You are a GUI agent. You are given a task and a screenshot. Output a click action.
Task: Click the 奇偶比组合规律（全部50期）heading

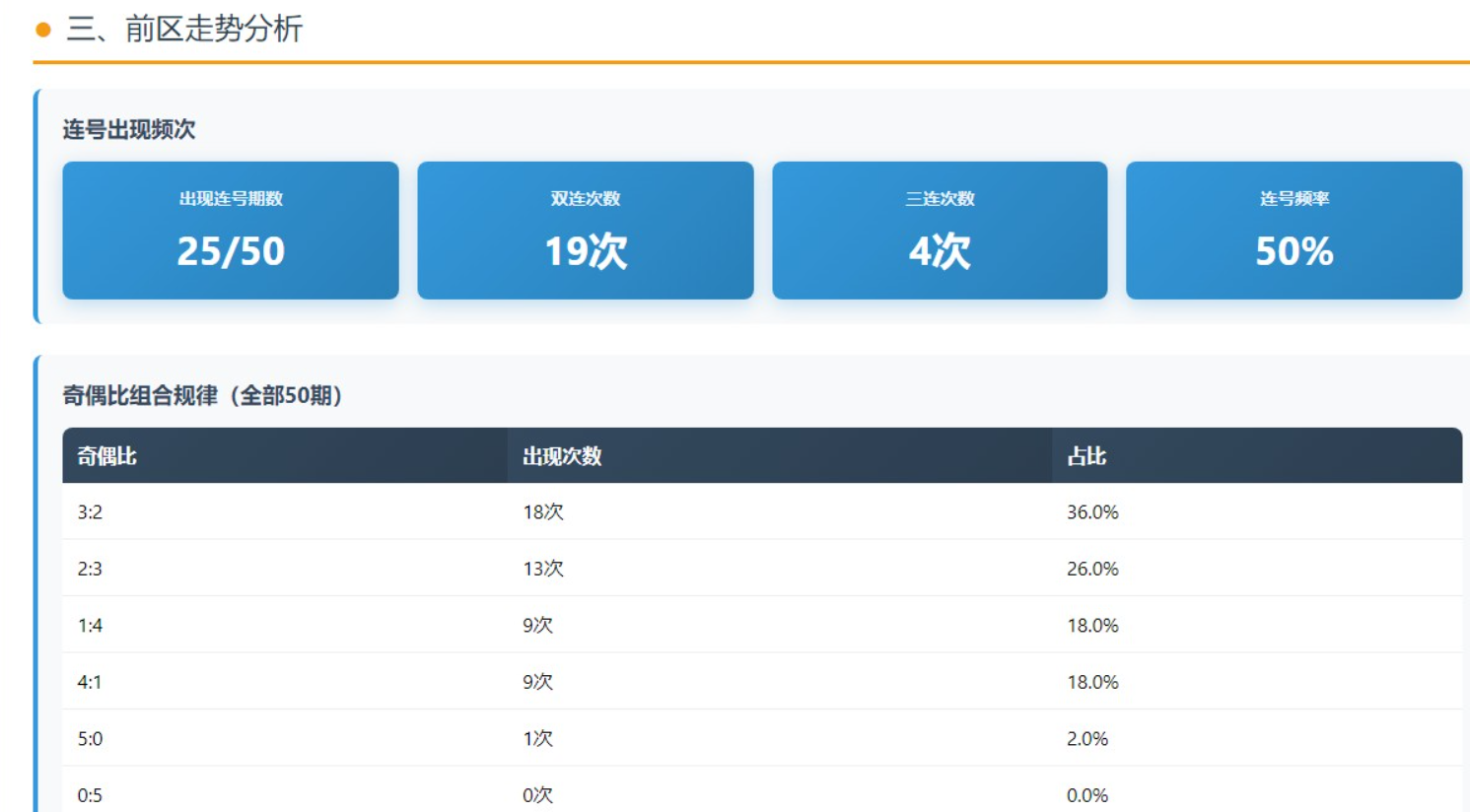[x=203, y=396]
